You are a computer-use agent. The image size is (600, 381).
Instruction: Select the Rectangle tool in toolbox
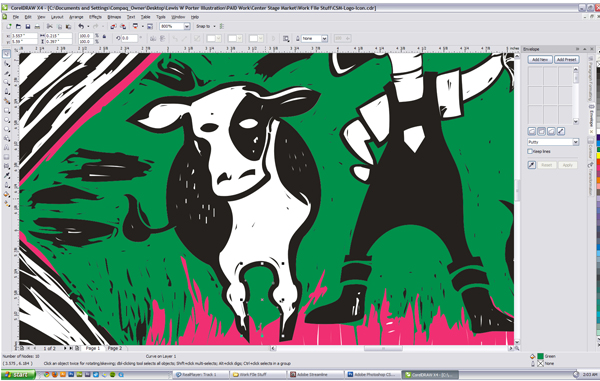(7, 110)
